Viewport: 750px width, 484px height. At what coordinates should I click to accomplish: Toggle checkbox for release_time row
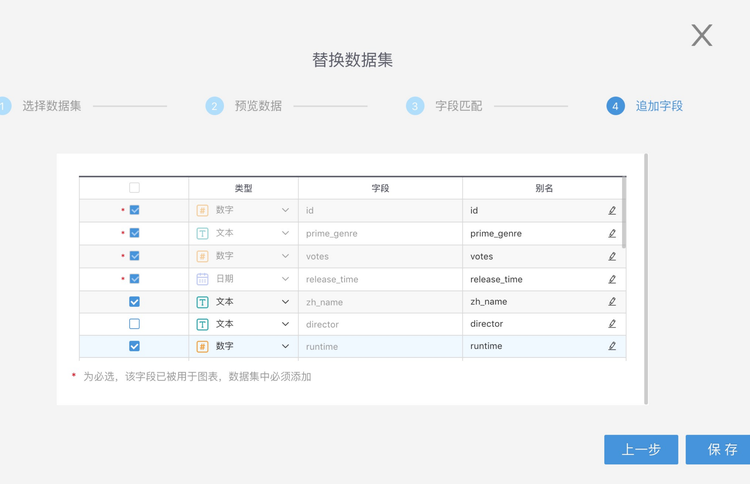point(134,279)
